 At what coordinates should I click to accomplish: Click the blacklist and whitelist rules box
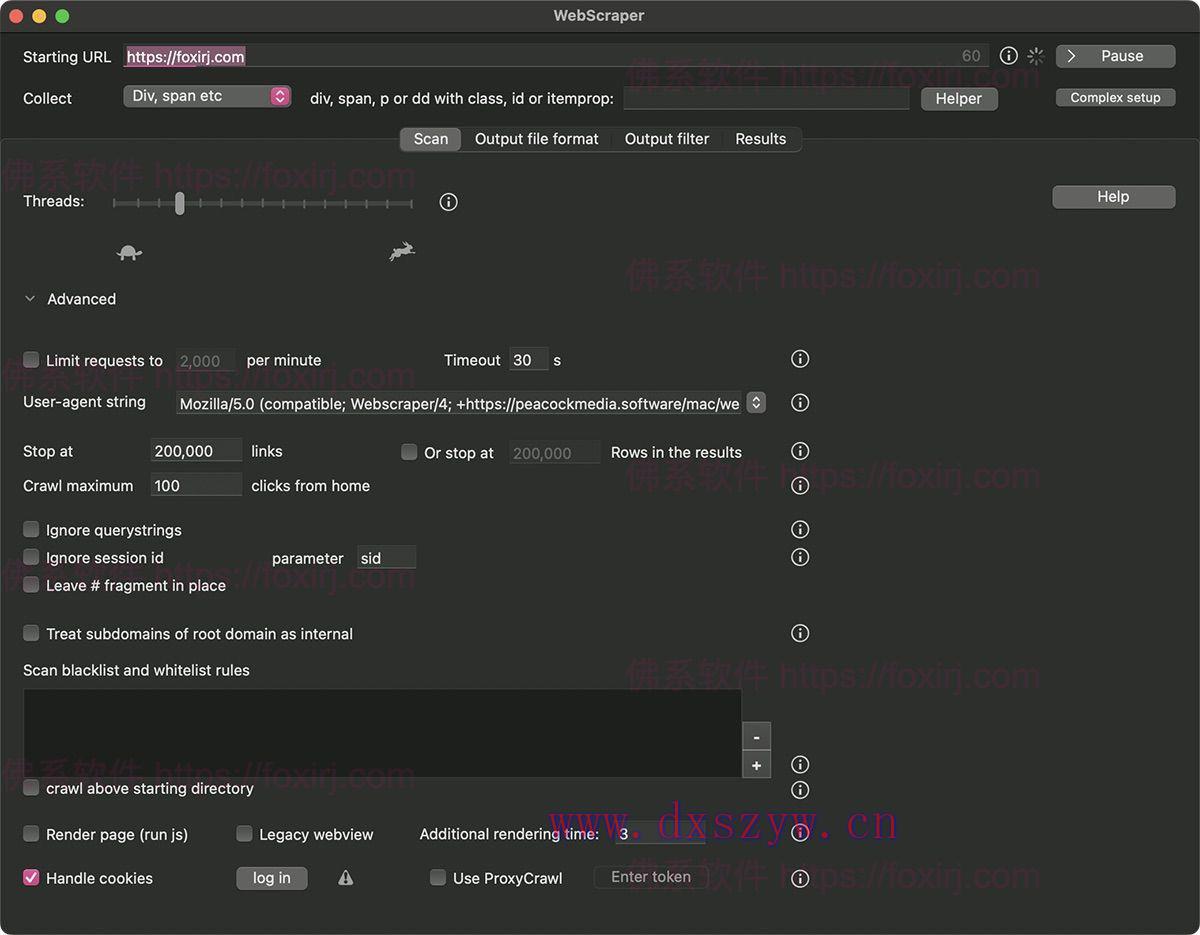click(382, 733)
